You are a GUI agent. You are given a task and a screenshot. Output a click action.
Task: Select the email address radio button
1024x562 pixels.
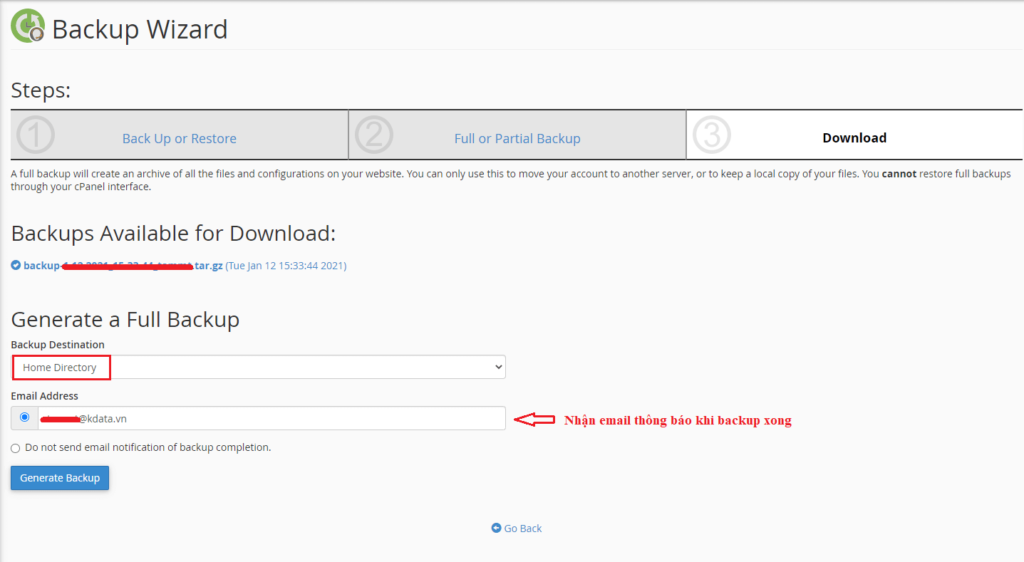tap(24, 417)
